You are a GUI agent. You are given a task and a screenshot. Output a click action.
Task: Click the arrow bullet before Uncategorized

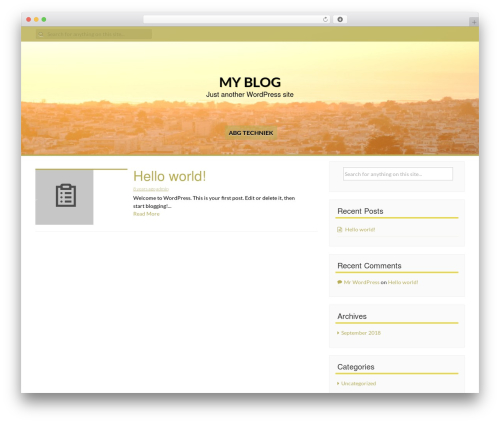338,383
